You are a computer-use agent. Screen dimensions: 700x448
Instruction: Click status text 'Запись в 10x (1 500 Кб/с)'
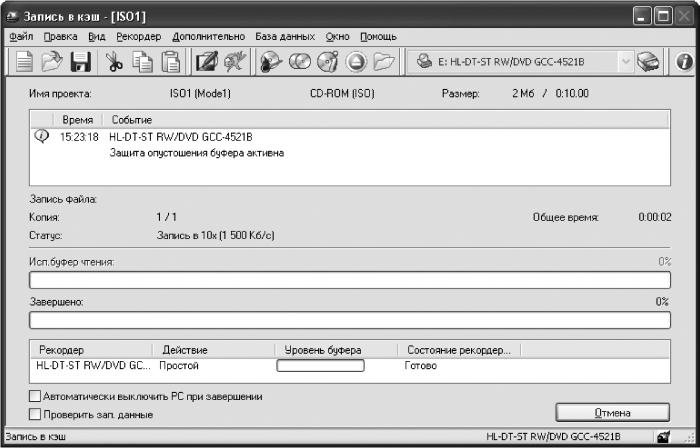216,235
